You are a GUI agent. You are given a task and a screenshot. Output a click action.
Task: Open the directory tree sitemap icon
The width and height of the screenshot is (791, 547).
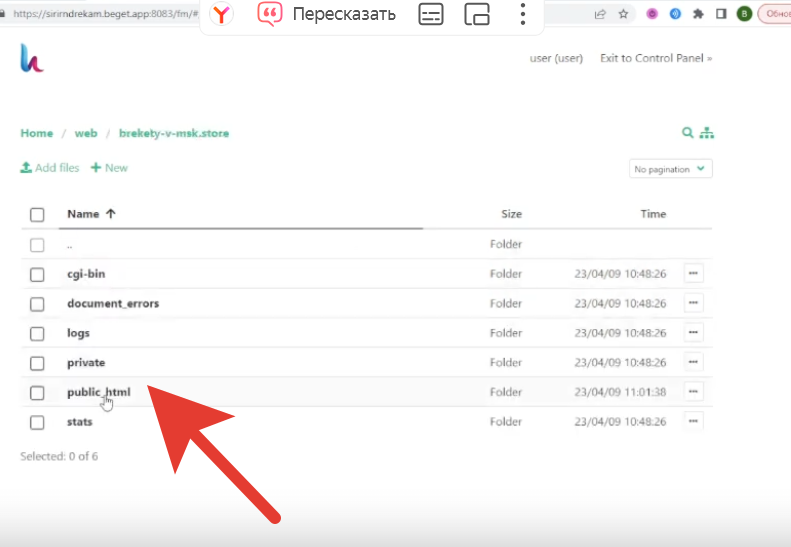pyautogui.click(x=707, y=133)
